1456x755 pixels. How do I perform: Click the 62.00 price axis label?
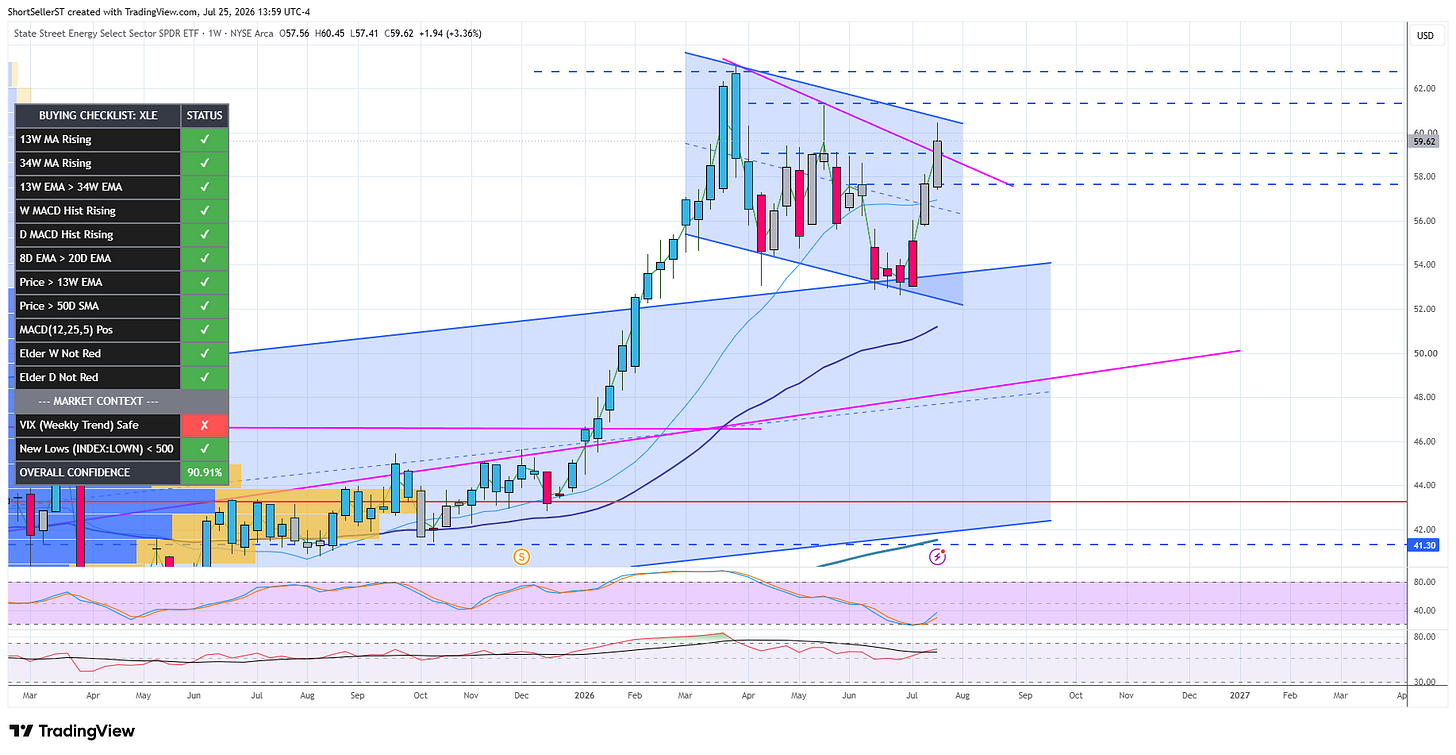(1423, 88)
